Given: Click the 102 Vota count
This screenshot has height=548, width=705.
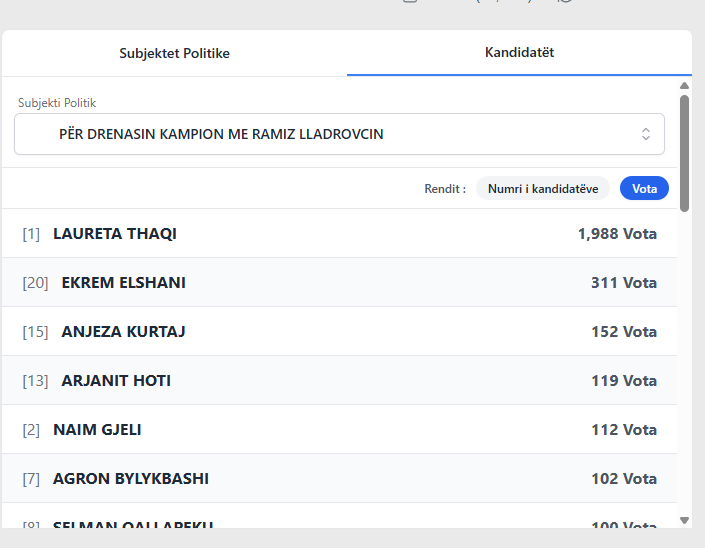Looking at the screenshot, I should (623, 479).
